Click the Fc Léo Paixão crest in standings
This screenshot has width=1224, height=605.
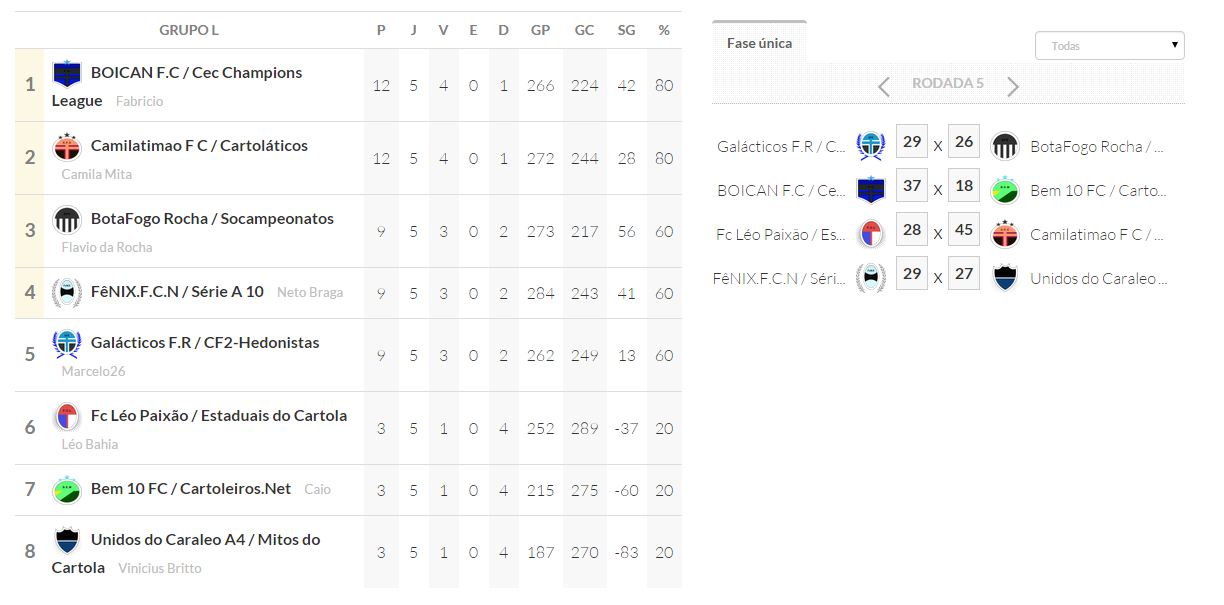click(67, 417)
